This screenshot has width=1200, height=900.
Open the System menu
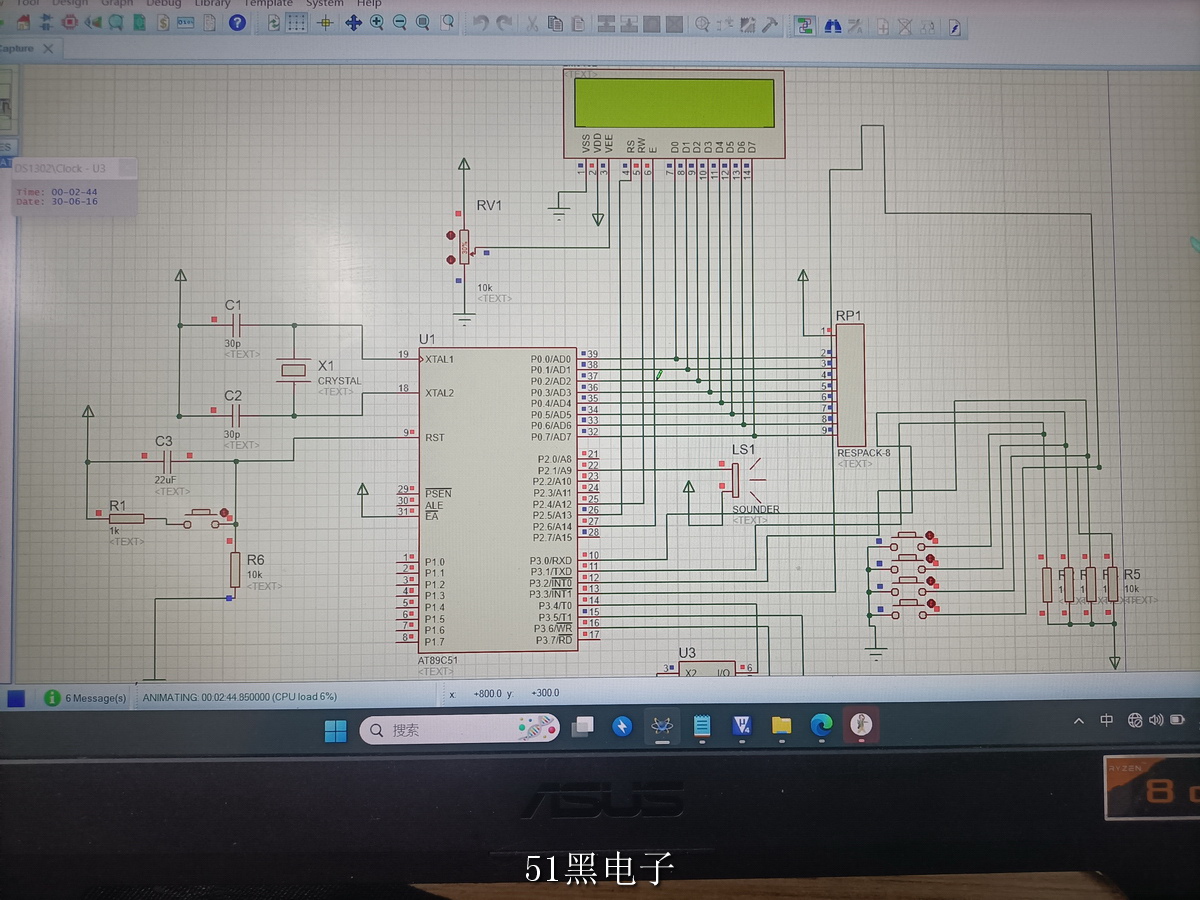click(324, 3)
